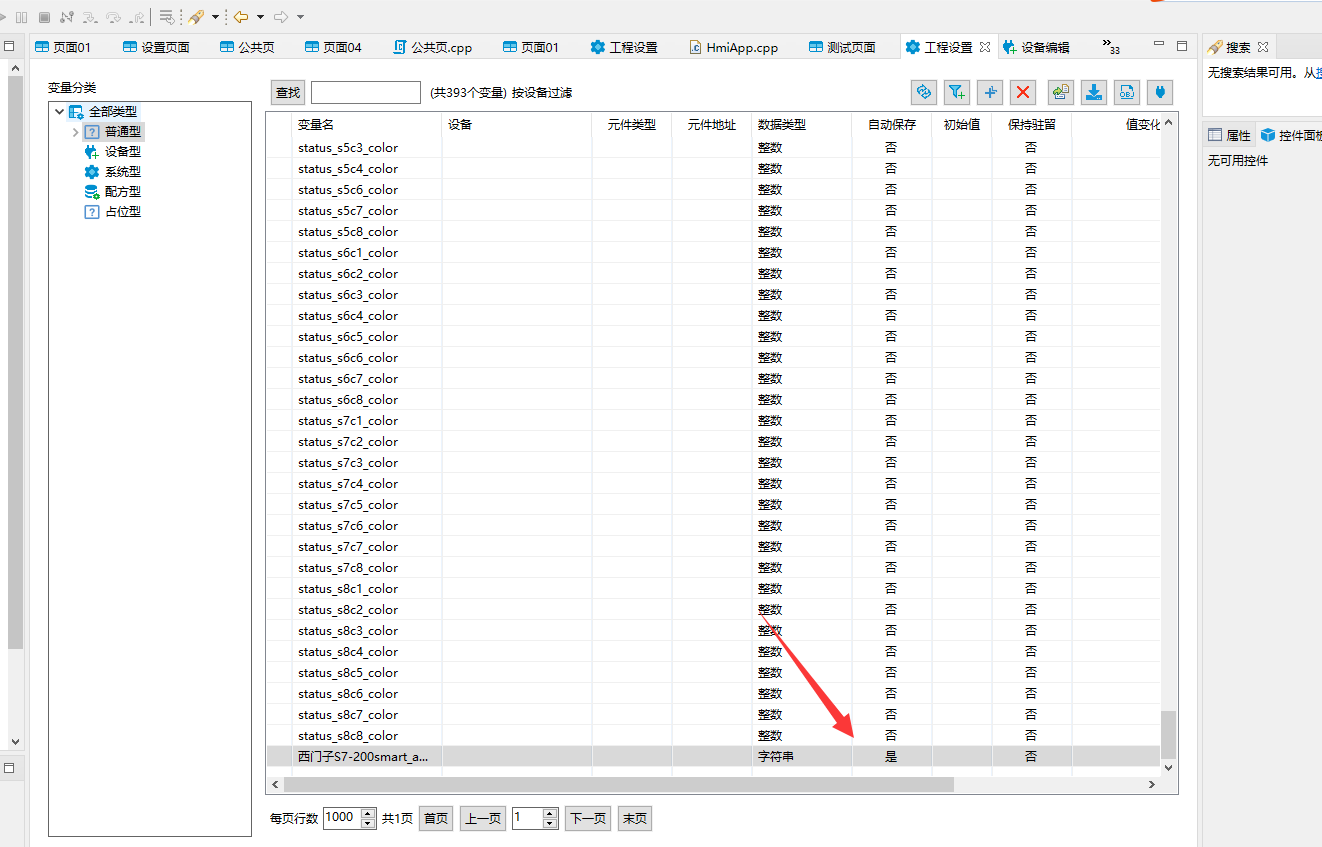The image size is (1322, 847).
Task: Click the table's horizontal scrollbar thumb
Action: coord(619,785)
